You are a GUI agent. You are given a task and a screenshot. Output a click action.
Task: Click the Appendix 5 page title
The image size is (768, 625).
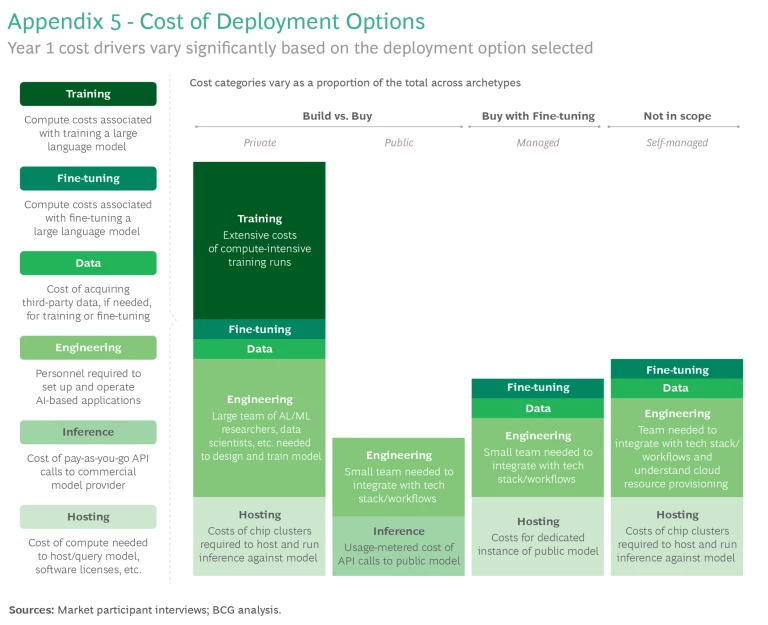coord(216,22)
